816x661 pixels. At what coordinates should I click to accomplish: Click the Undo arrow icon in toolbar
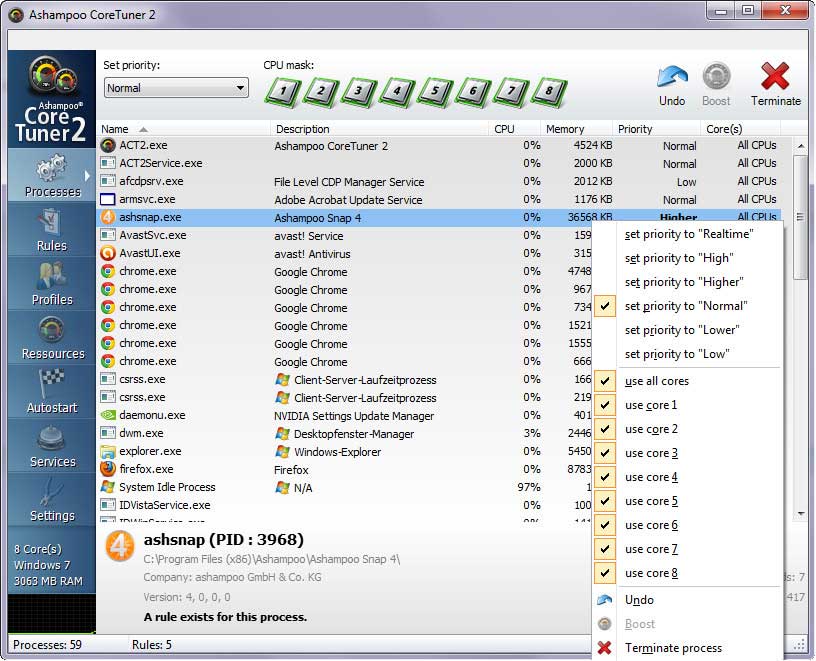click(x=672, y=77)
